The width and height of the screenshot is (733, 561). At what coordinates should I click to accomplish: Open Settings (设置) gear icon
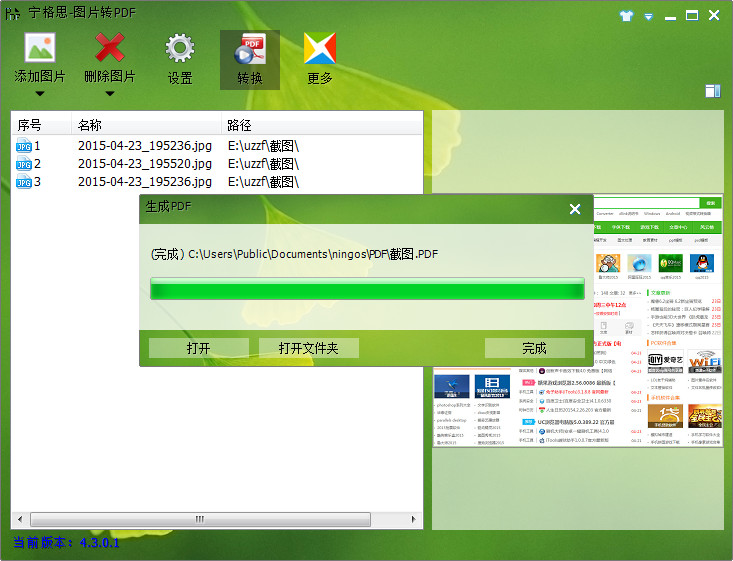pyautogui.click(x=180, y=48)
